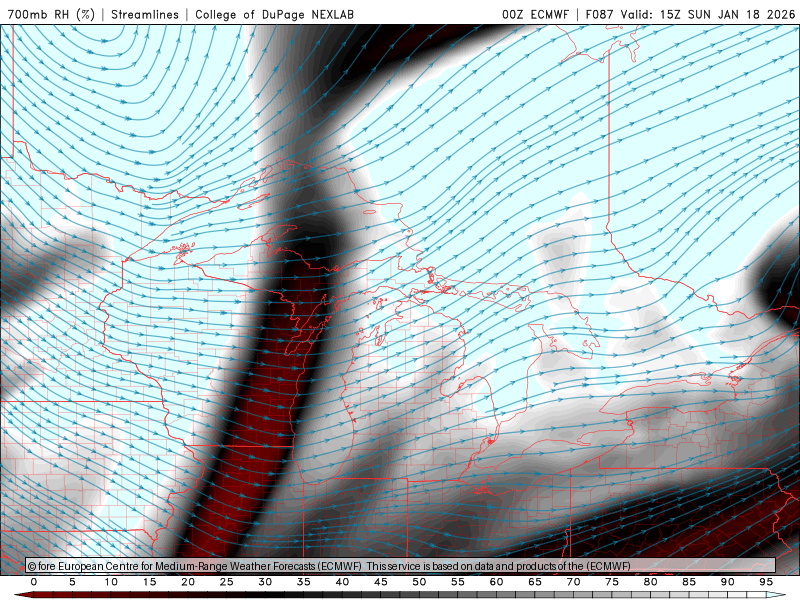The image size is (800, 600).
Task: Click the '65' value on the RH scale
Action: pos(535,582)
